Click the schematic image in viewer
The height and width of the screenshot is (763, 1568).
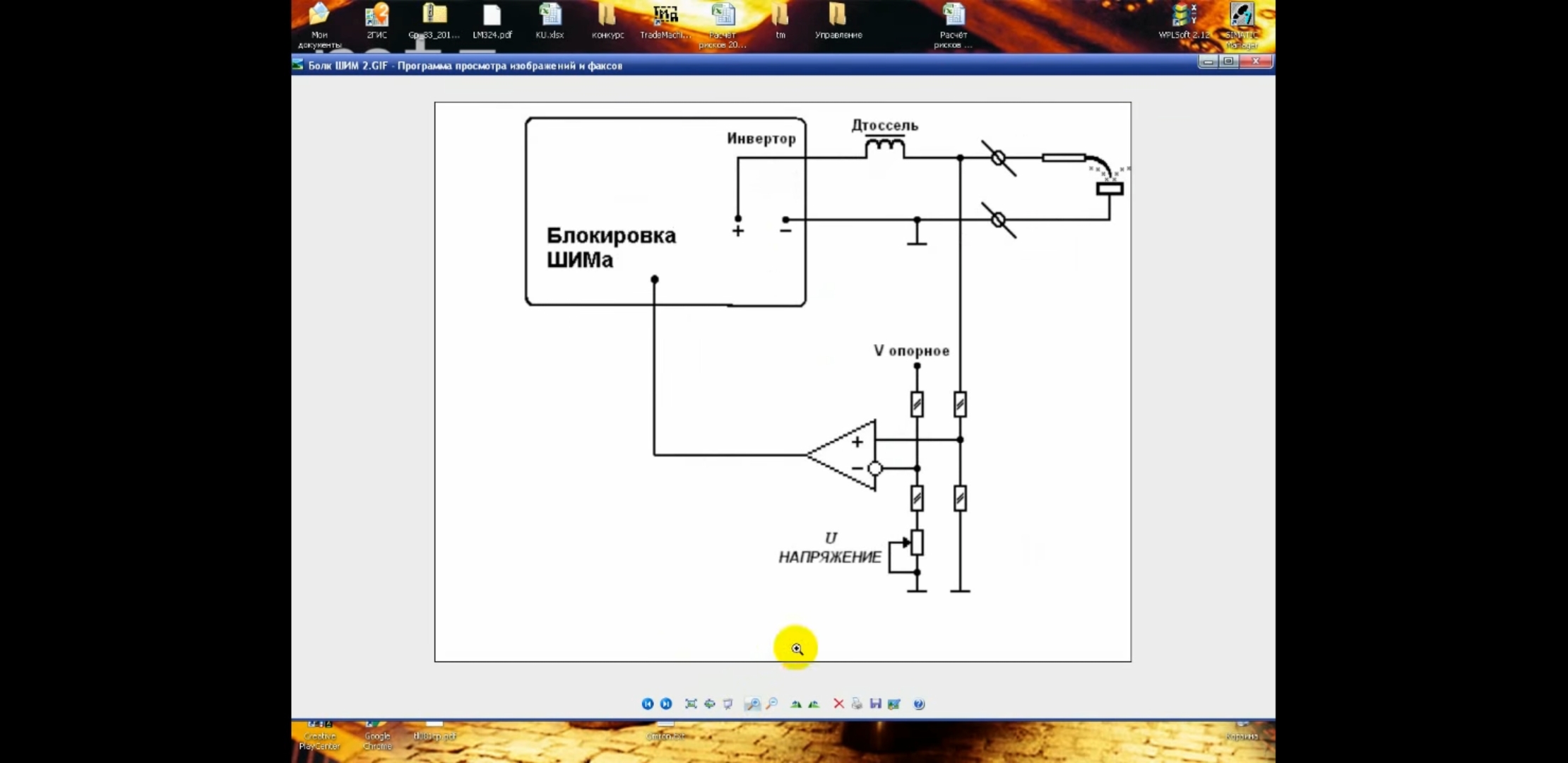[782, 381]
